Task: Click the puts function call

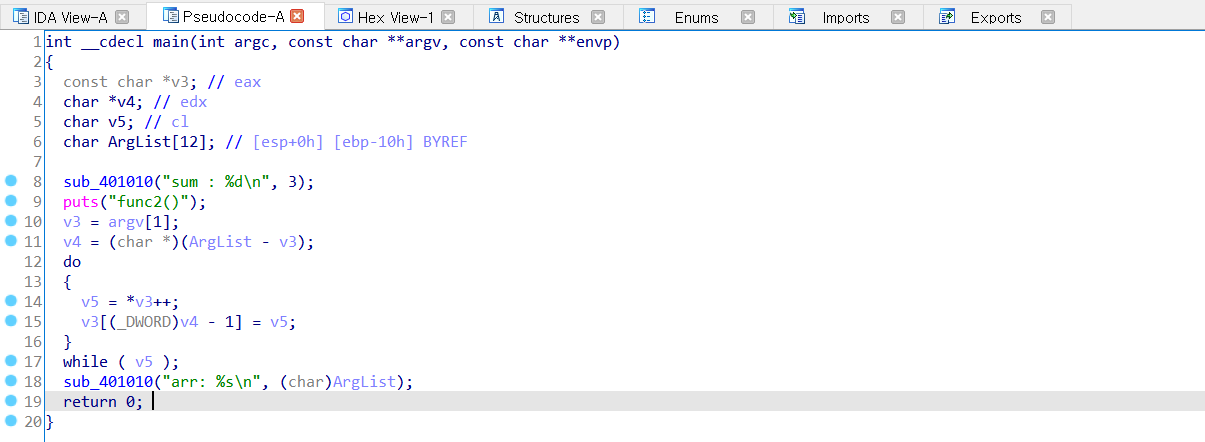Action: [x=81, y=202]
